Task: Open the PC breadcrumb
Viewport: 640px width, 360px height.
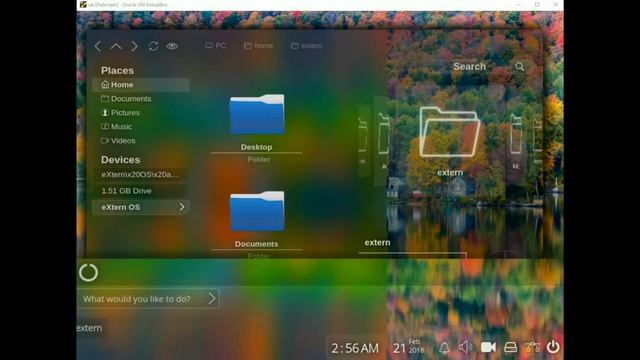Action: (216, 45)
